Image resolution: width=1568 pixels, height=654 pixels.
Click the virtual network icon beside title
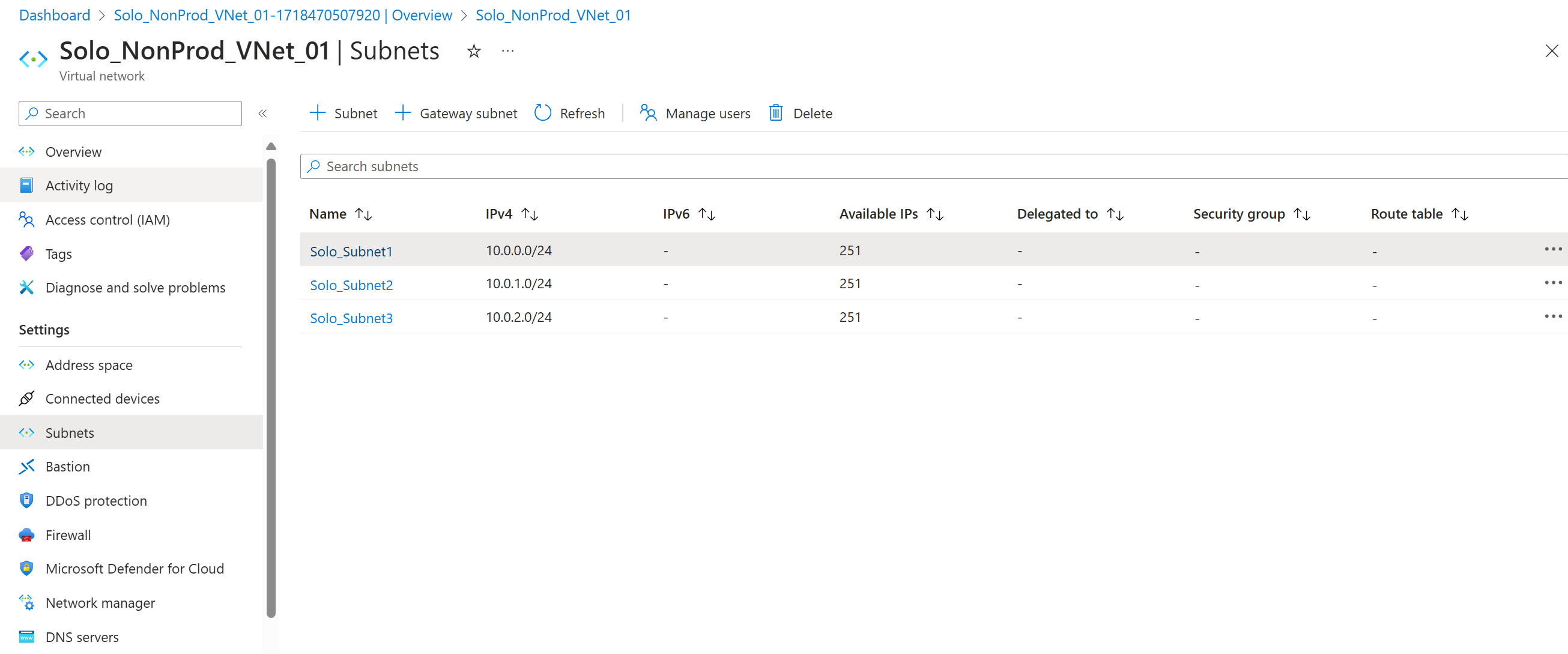(x=34, y=59)
